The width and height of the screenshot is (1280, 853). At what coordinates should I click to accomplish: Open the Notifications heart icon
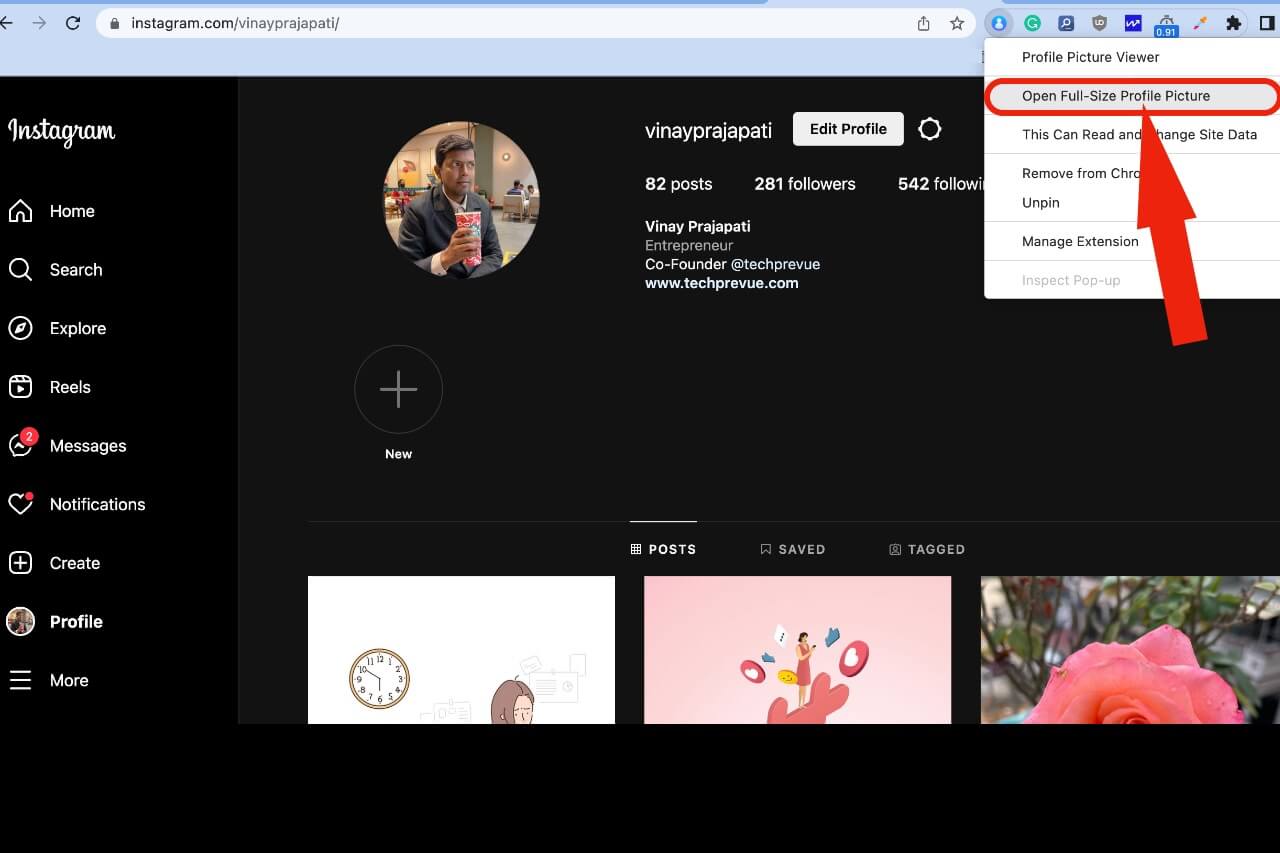pyautogui.click(x=21, y=504)
